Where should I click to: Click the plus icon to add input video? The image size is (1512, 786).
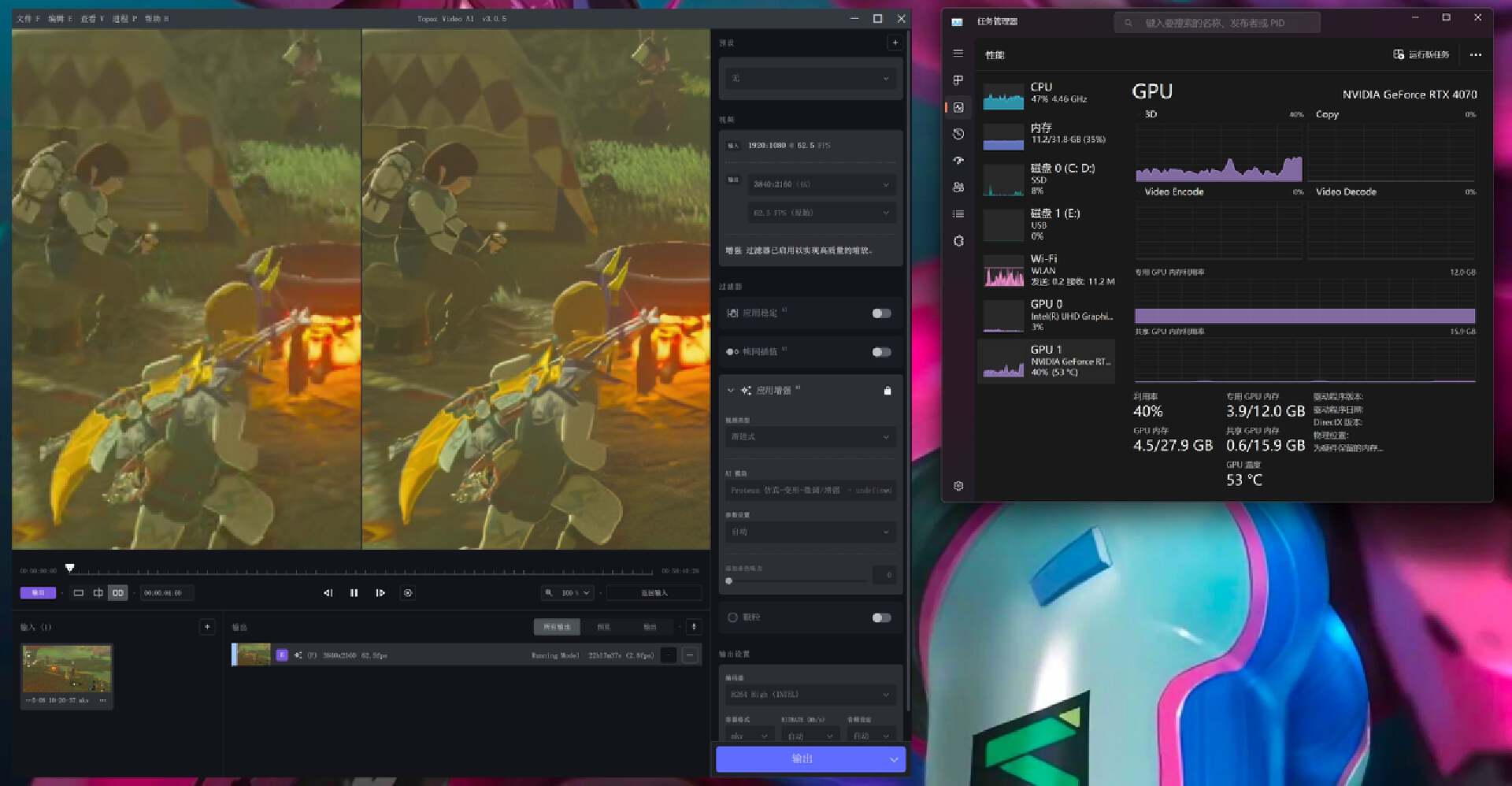(x=207, y=627)
